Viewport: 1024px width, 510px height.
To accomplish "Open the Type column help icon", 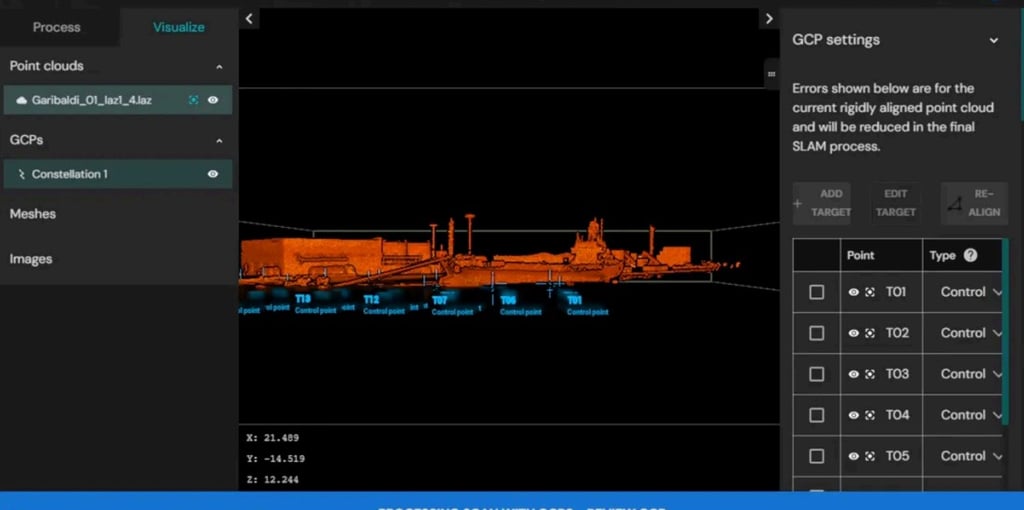I will [970, 256].
